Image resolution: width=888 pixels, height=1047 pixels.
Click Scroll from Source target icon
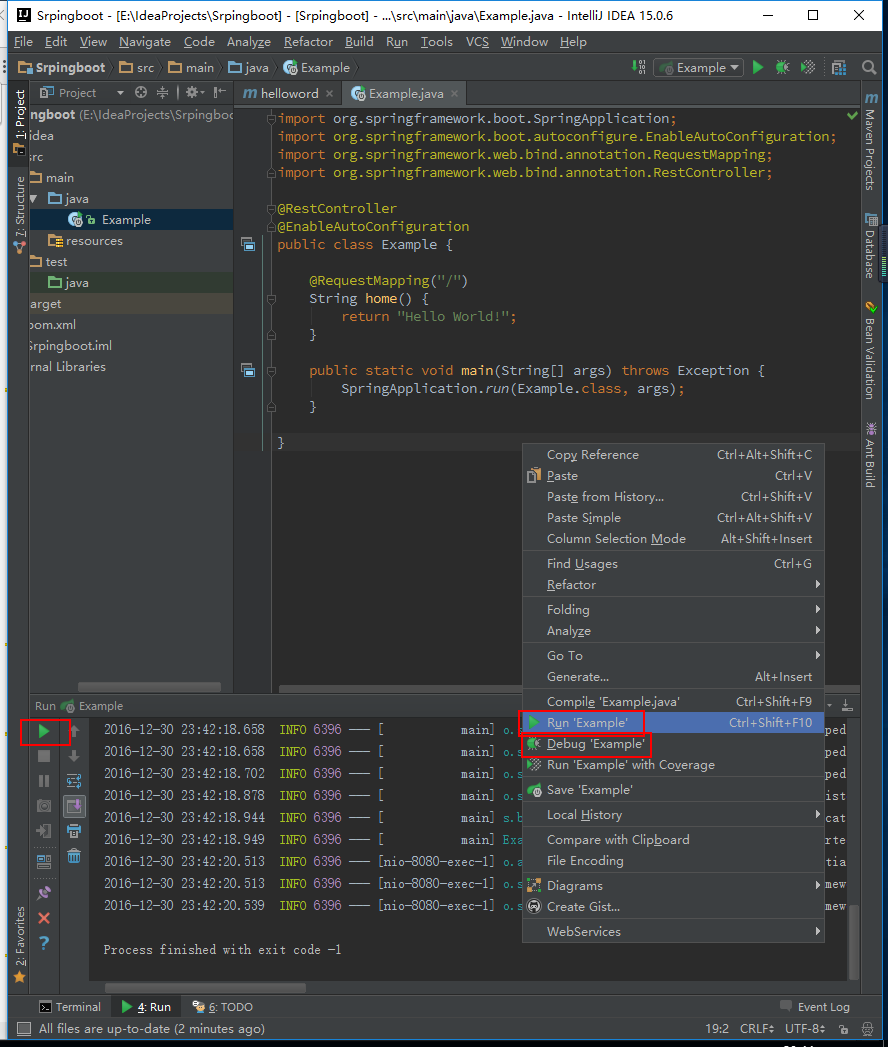tap(141, 92)
